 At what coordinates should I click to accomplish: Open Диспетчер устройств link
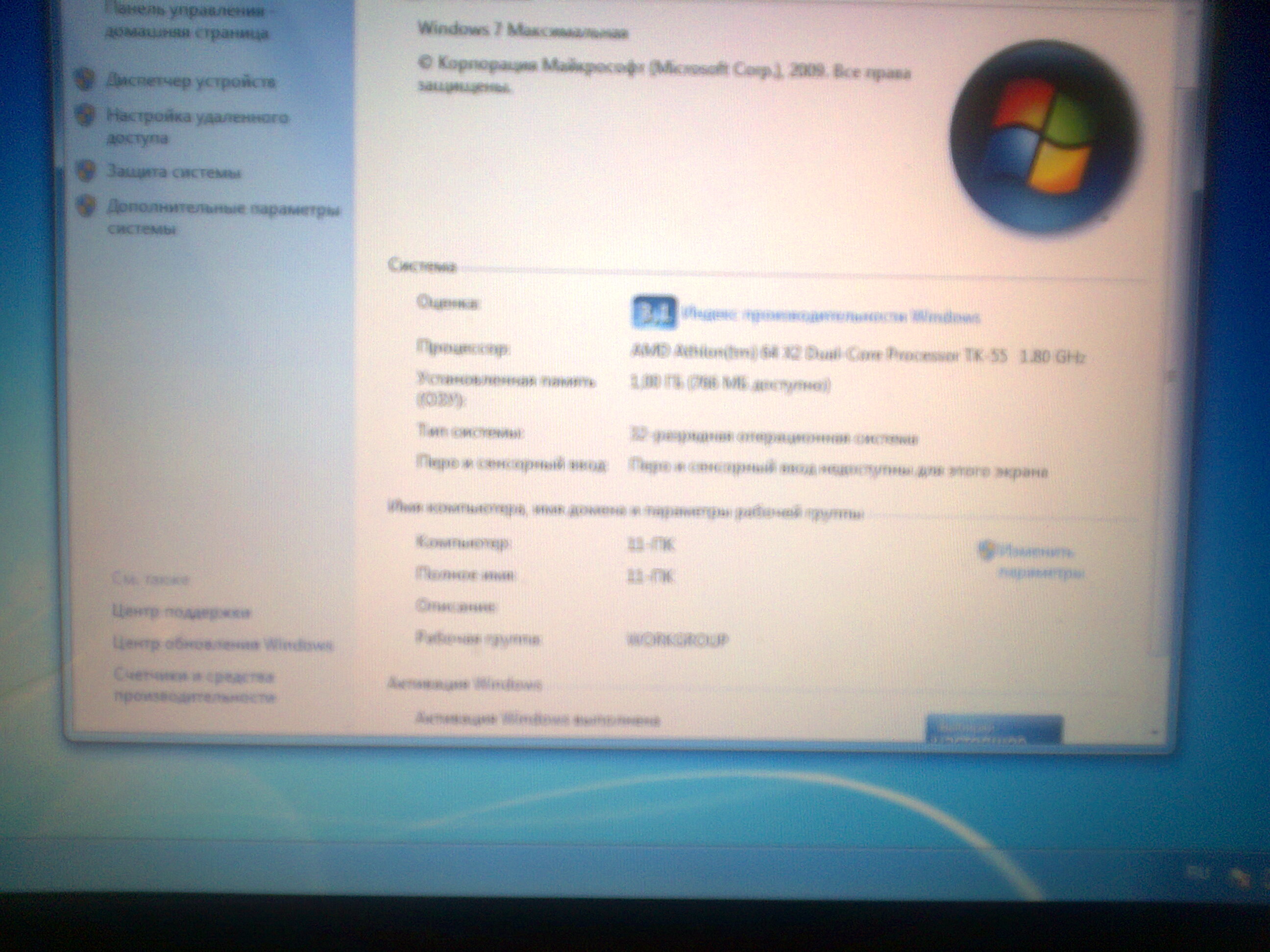[191, 81]
